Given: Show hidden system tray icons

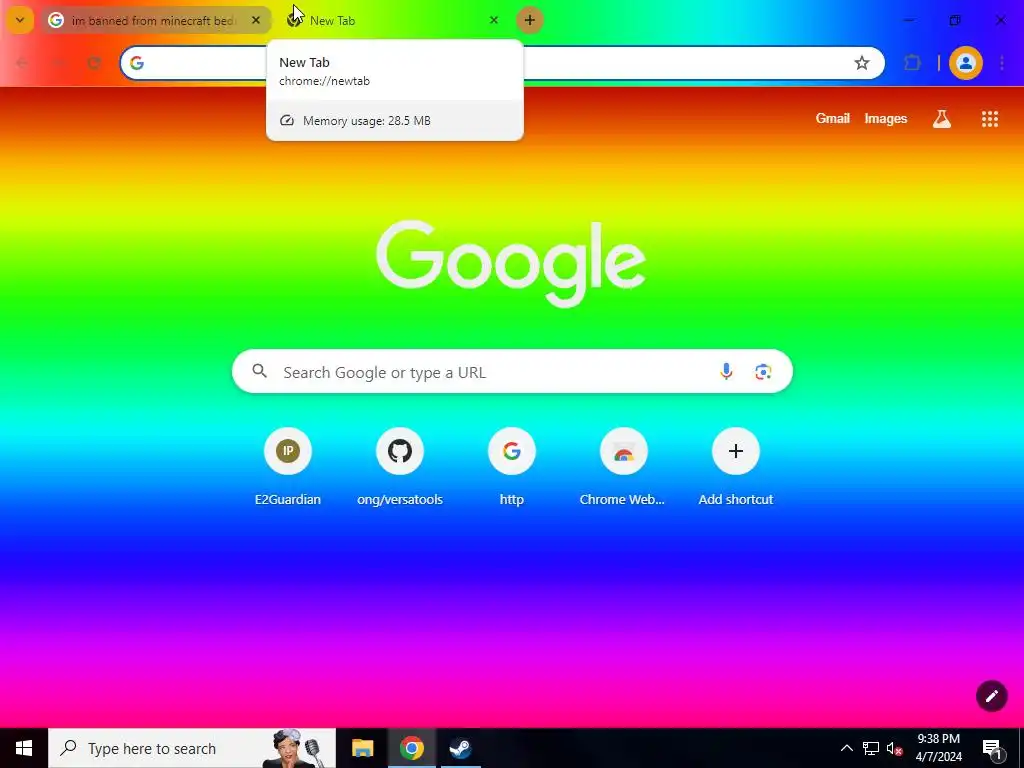Looking at the screenshot, I should pyautogui.click(x=846, y=748).
